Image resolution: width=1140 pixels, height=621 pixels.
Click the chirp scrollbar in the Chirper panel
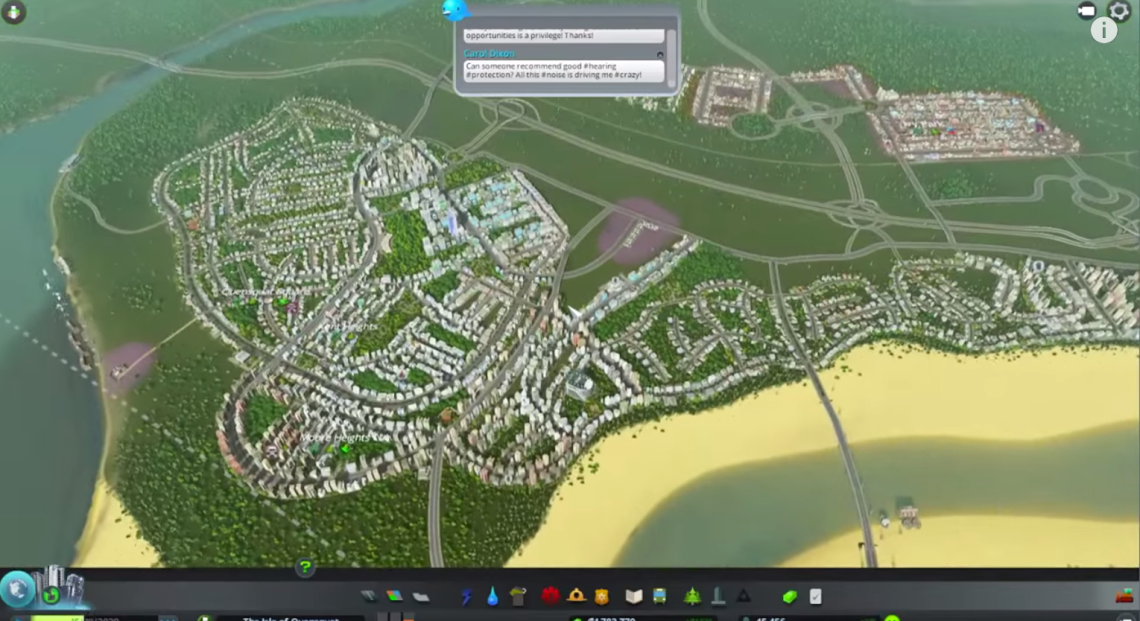(x=671, y=57)
